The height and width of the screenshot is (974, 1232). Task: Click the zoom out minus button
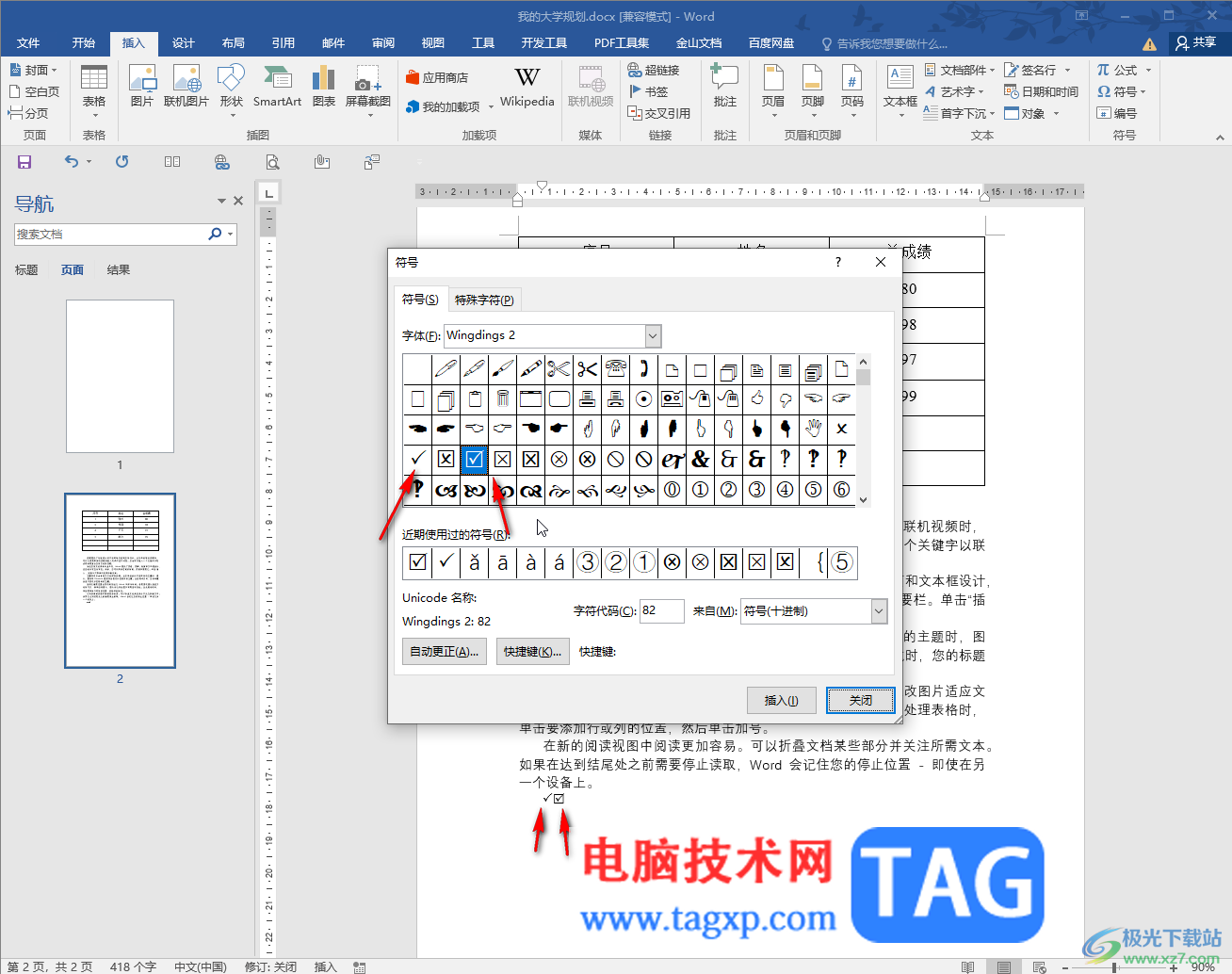tap(1064, 966)
